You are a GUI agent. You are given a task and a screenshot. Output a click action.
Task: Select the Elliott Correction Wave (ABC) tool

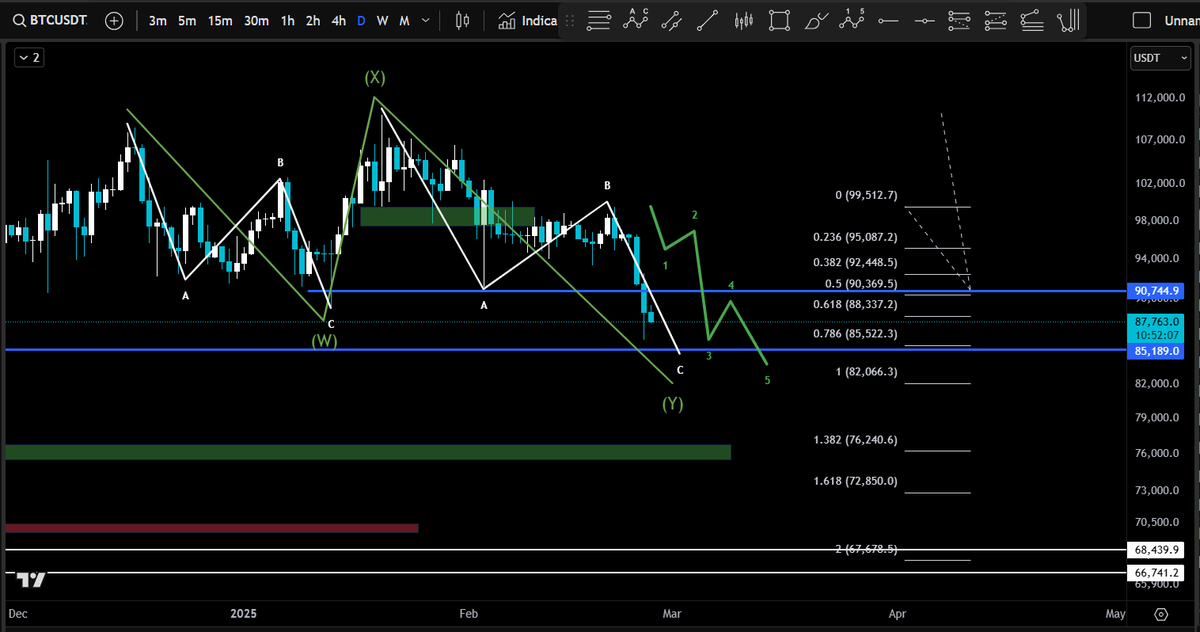[x=637, y=20]
